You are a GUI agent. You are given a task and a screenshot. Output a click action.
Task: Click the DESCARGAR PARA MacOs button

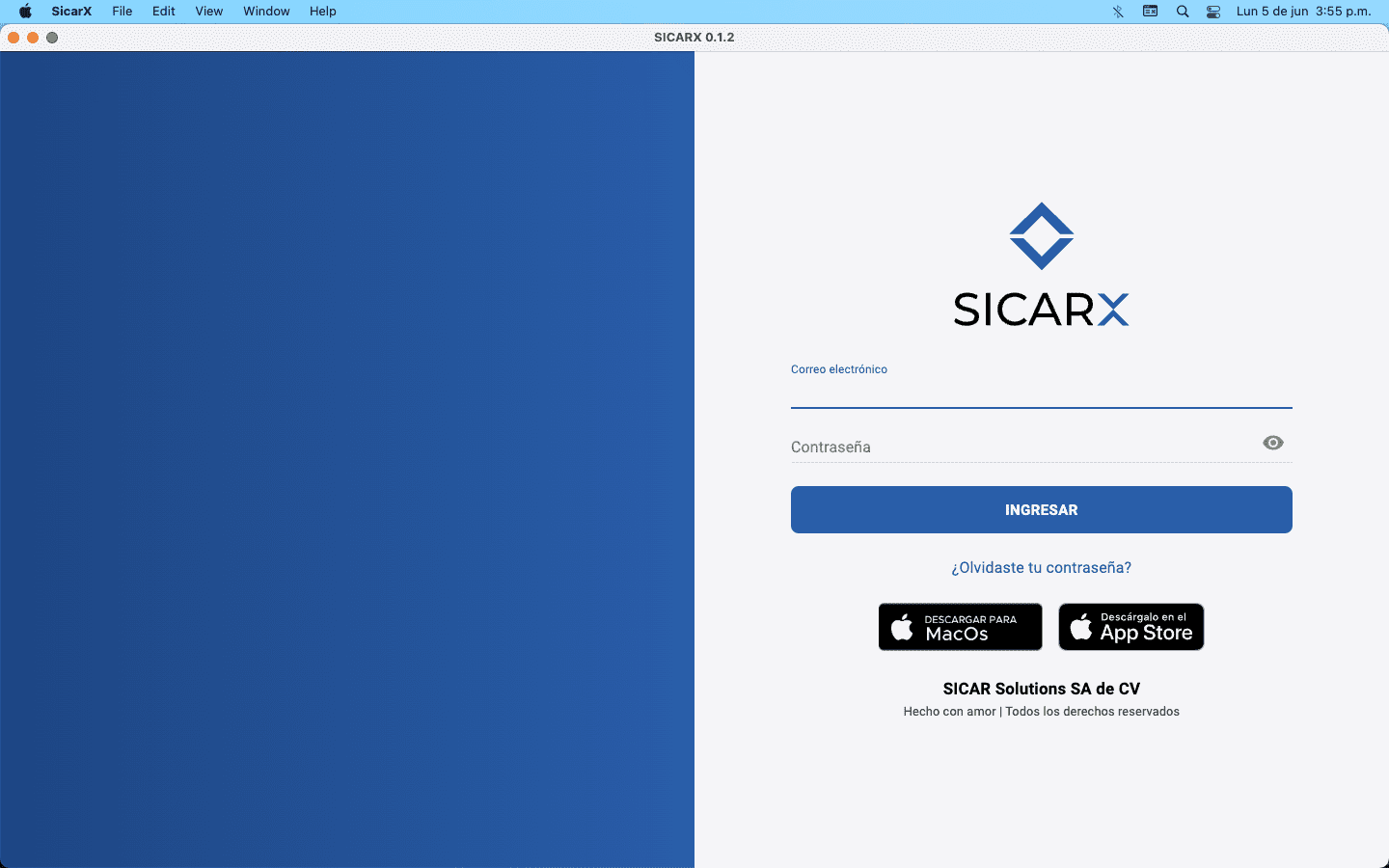pos(960,627)
